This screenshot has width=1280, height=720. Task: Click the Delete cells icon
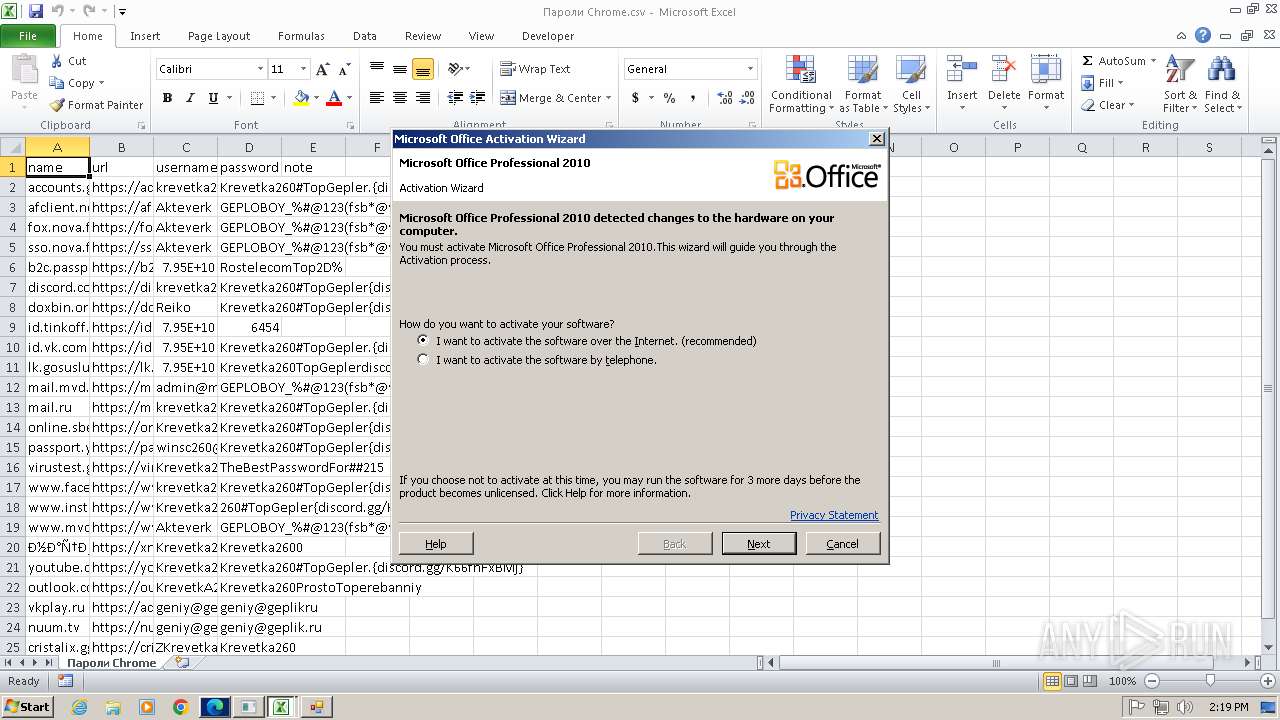point(1004,71)
